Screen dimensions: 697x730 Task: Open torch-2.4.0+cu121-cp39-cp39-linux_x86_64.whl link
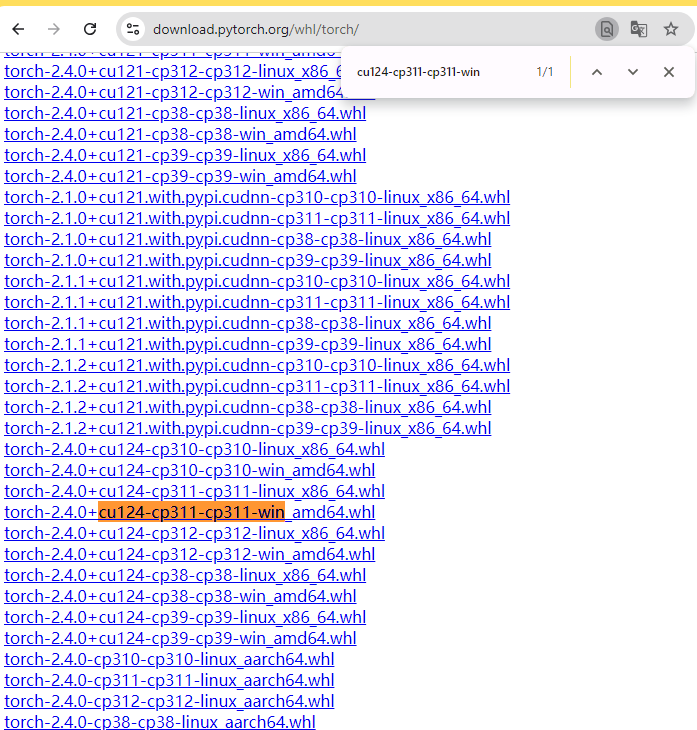point(185,155)
